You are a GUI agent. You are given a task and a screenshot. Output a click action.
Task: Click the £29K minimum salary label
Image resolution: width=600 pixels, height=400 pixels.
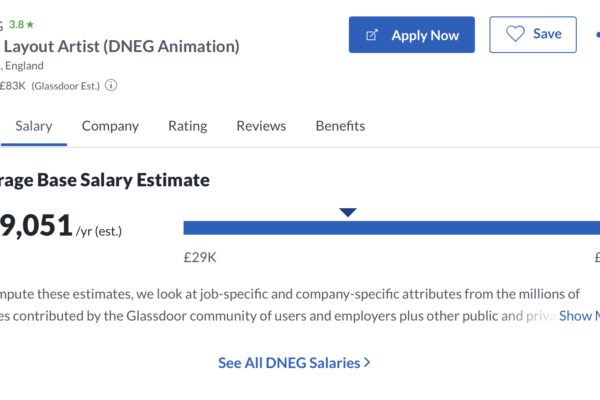tap(200, 258)
